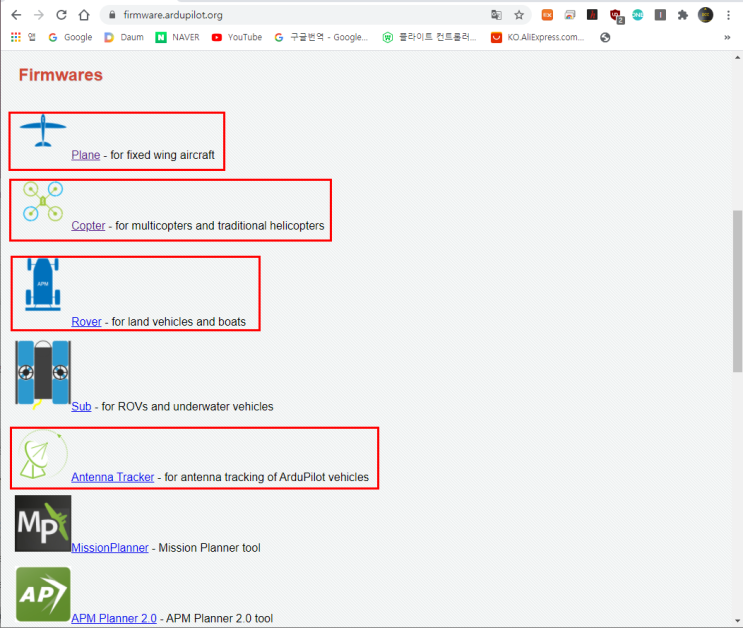Open the Daum bookmark
The width and height of the screenshot is (743, 628).
tap(124, 37)
